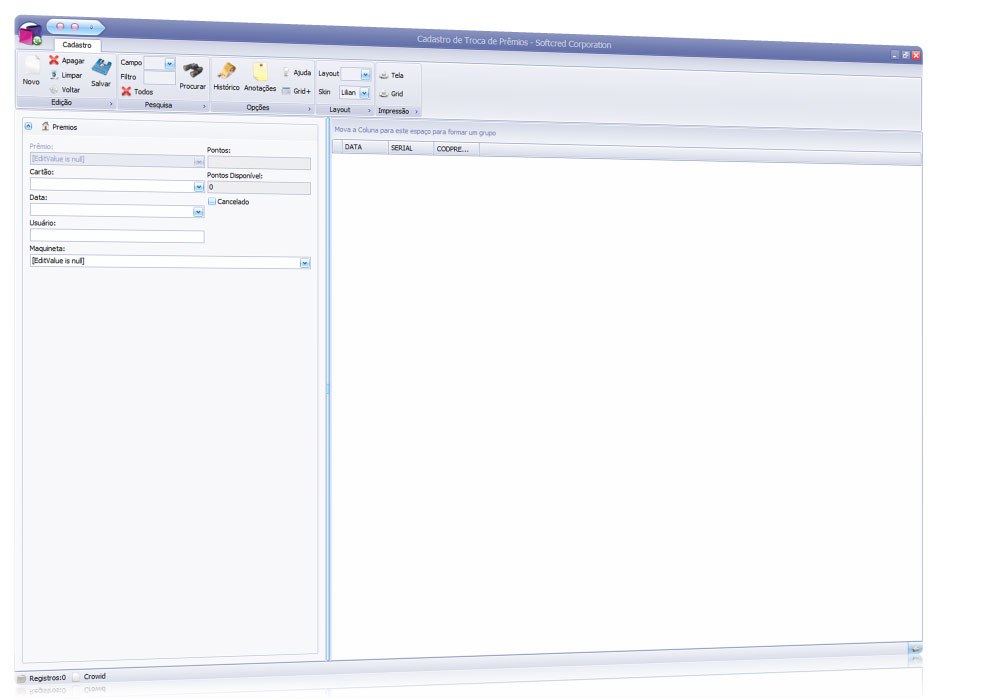This screenshot has width=982, height=700.
Task: Select the Cadastro ribbon tab
Action: (77, 45)
